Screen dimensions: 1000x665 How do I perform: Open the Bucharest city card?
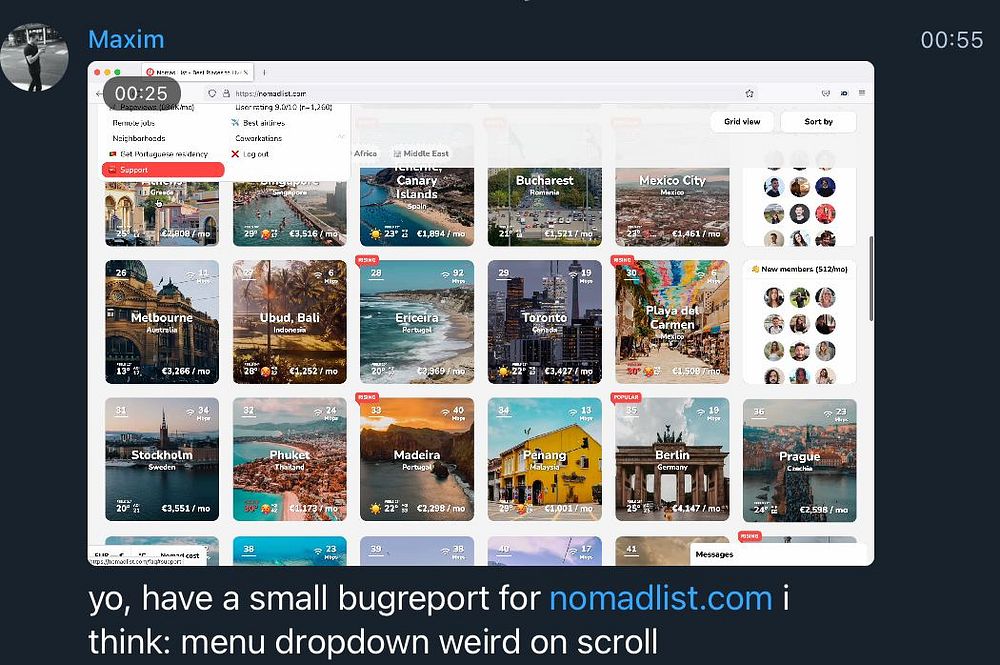click(545, 207)
